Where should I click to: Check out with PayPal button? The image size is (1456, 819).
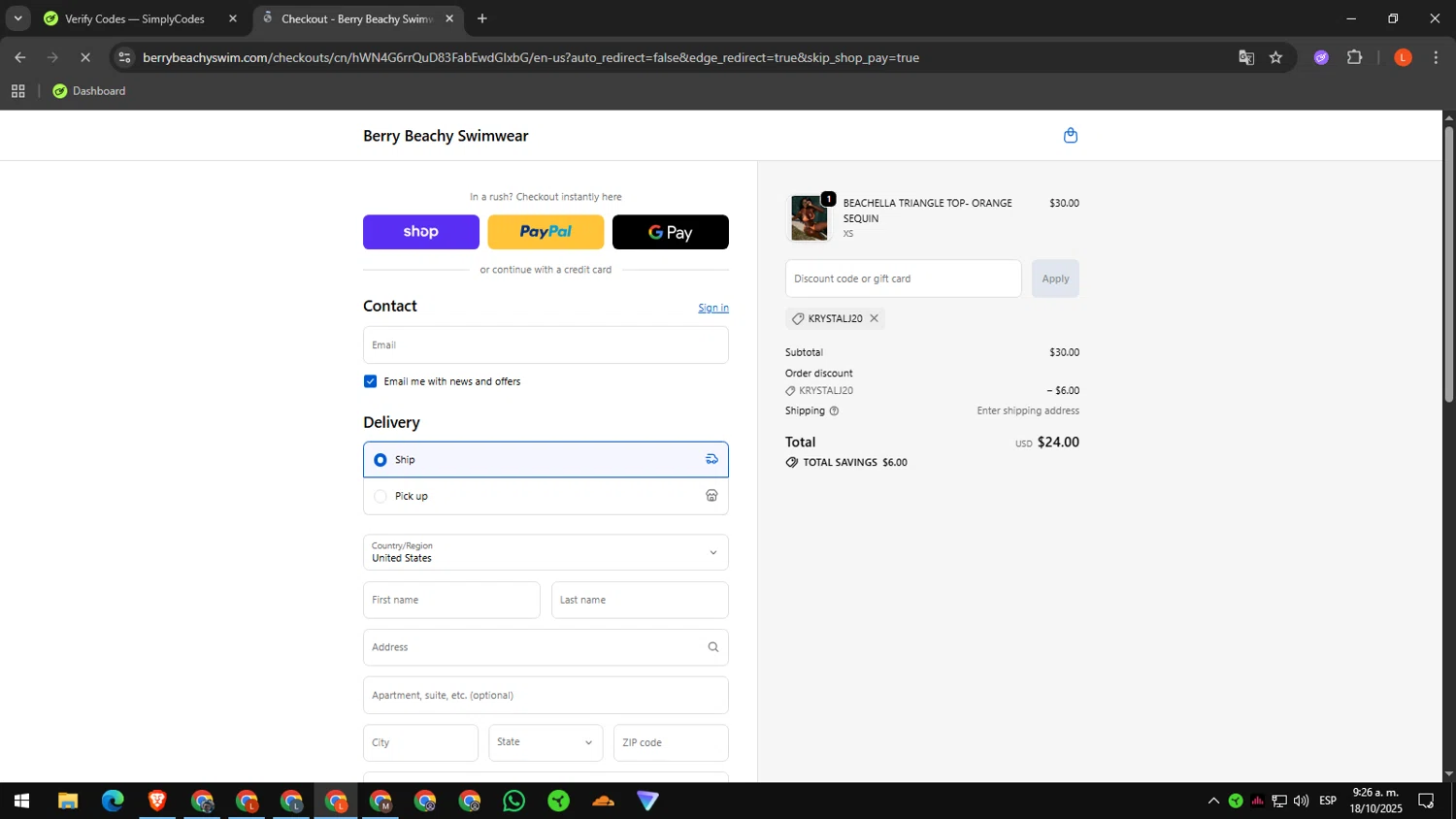546,232
